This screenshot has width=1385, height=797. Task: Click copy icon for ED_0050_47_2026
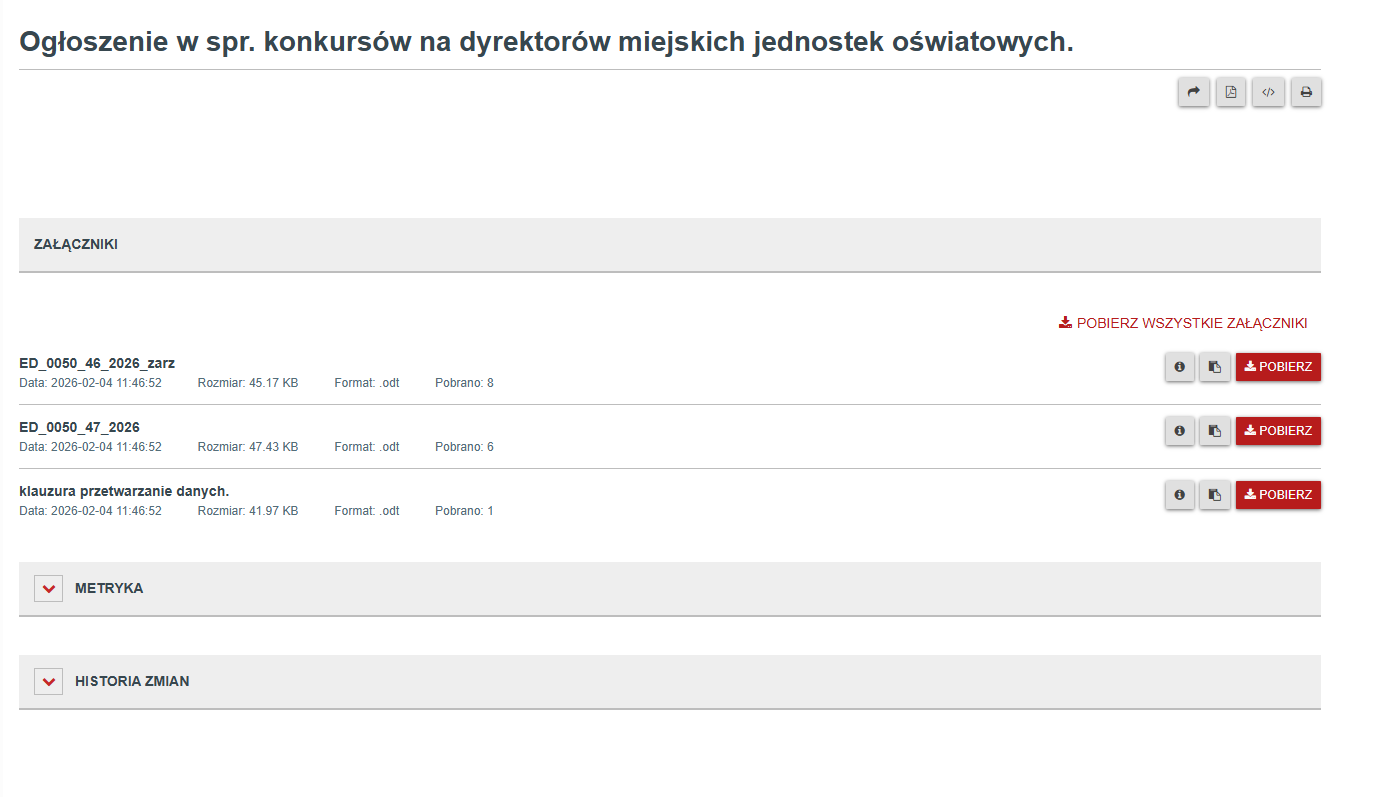1215,431
